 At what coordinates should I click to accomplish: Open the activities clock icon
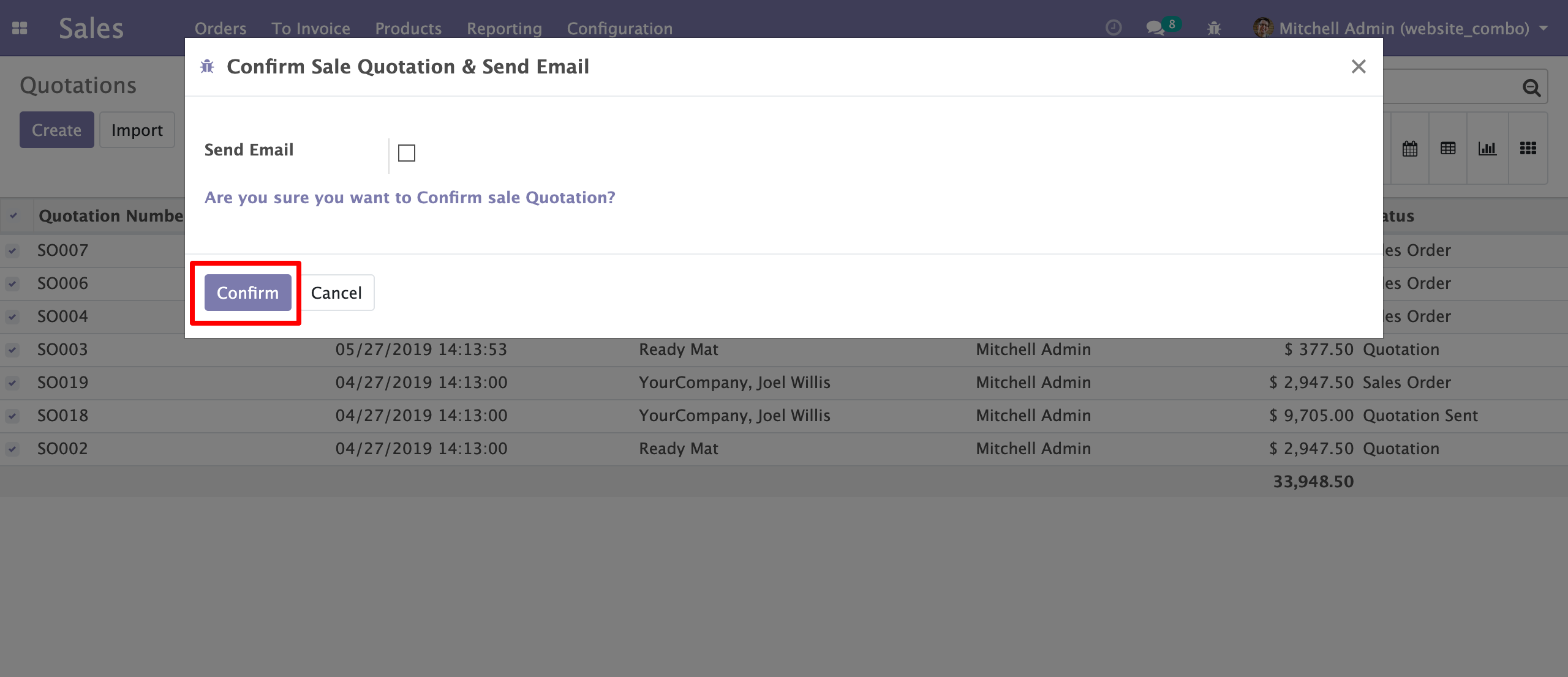coord(1114,28)
